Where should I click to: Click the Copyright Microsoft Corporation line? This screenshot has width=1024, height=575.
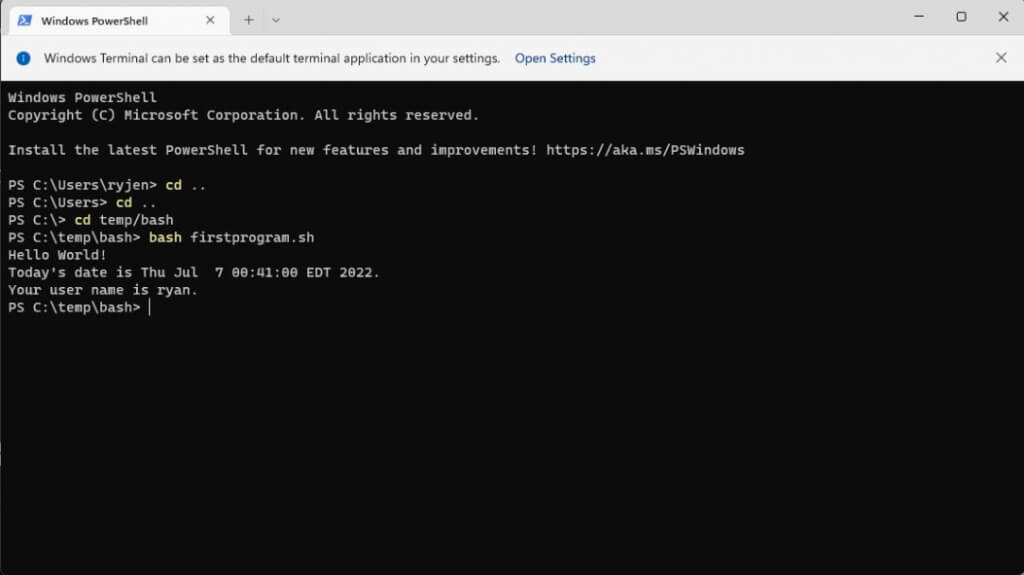(244, 115)
